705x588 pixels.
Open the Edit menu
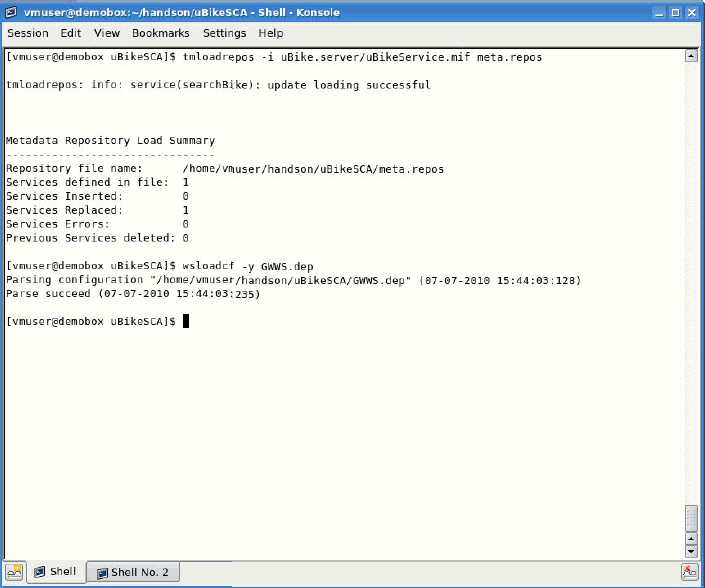click(x=71, y=33)
